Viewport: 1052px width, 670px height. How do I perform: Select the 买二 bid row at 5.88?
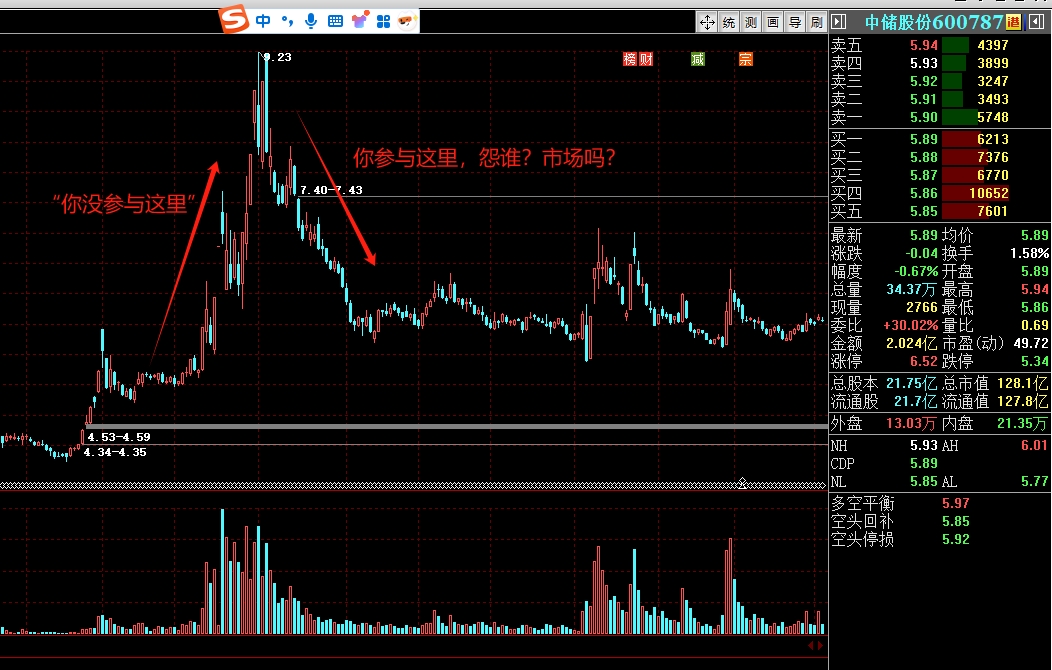point(939,157)
